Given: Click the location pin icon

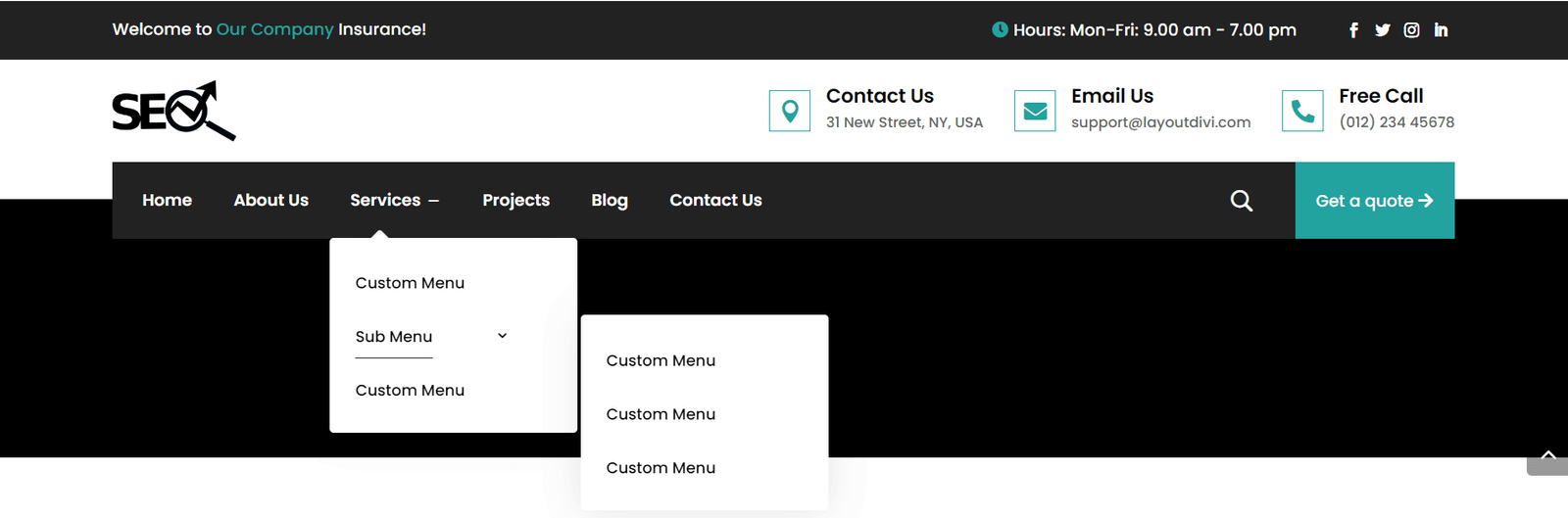Looking at the screenshot, I should click(790, 111).
